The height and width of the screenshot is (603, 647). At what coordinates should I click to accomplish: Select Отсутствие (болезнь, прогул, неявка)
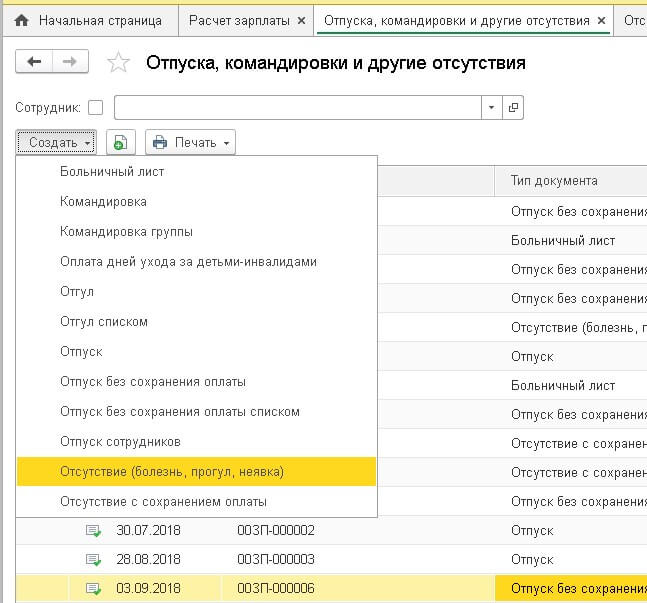pyautogui.click(x=196, y=472)
